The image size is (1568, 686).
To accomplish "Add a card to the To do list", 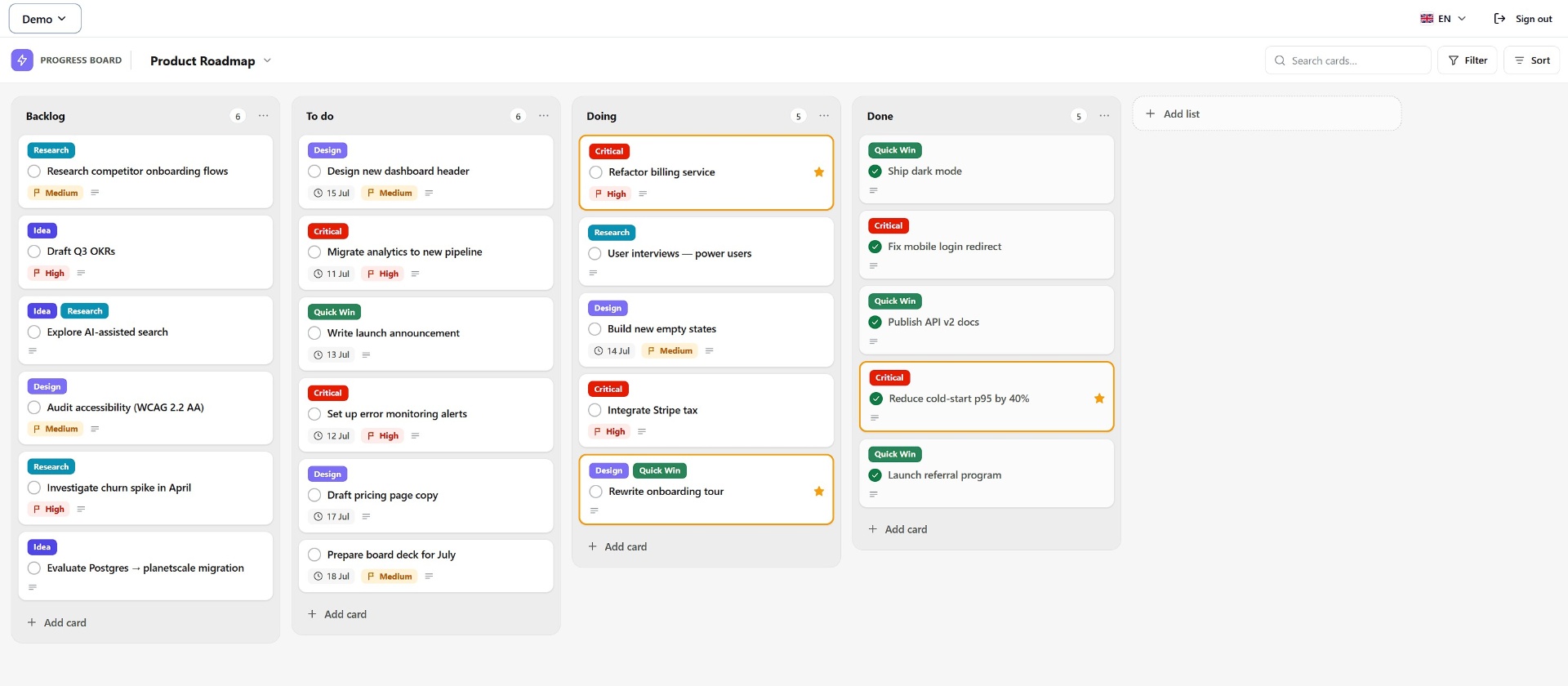I will coord(337,615).
